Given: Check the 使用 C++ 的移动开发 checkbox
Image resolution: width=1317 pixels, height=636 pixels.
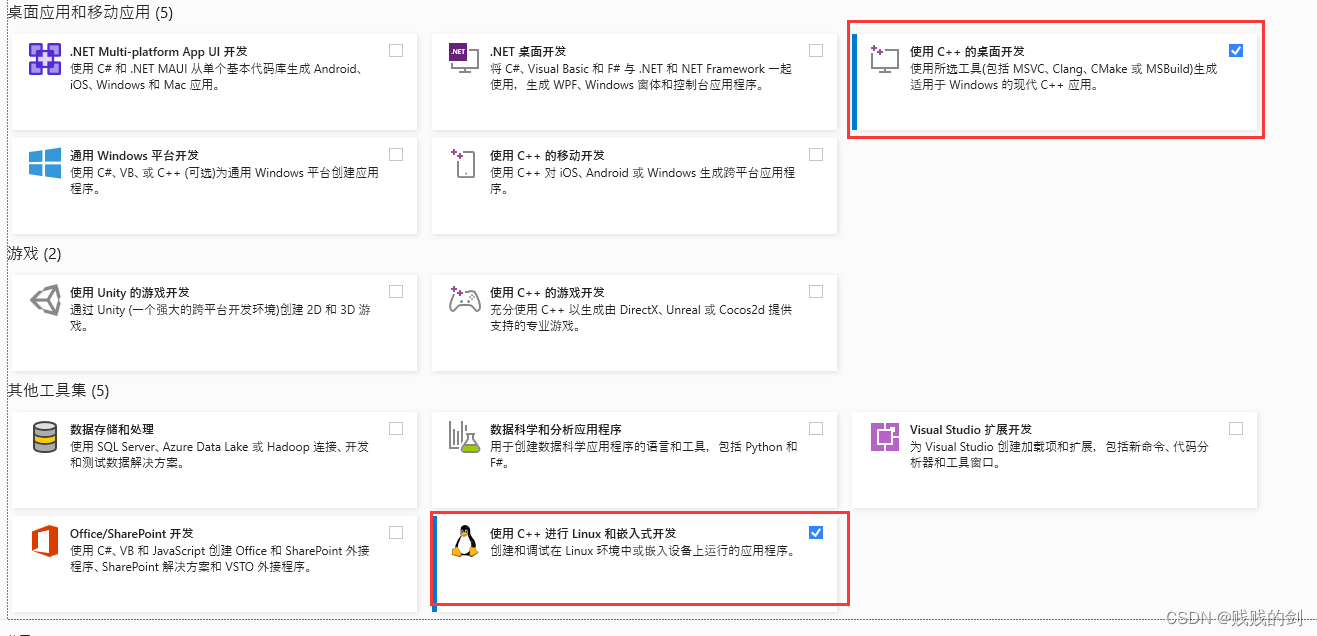Looking at the screenshot, I should [816, 155].
